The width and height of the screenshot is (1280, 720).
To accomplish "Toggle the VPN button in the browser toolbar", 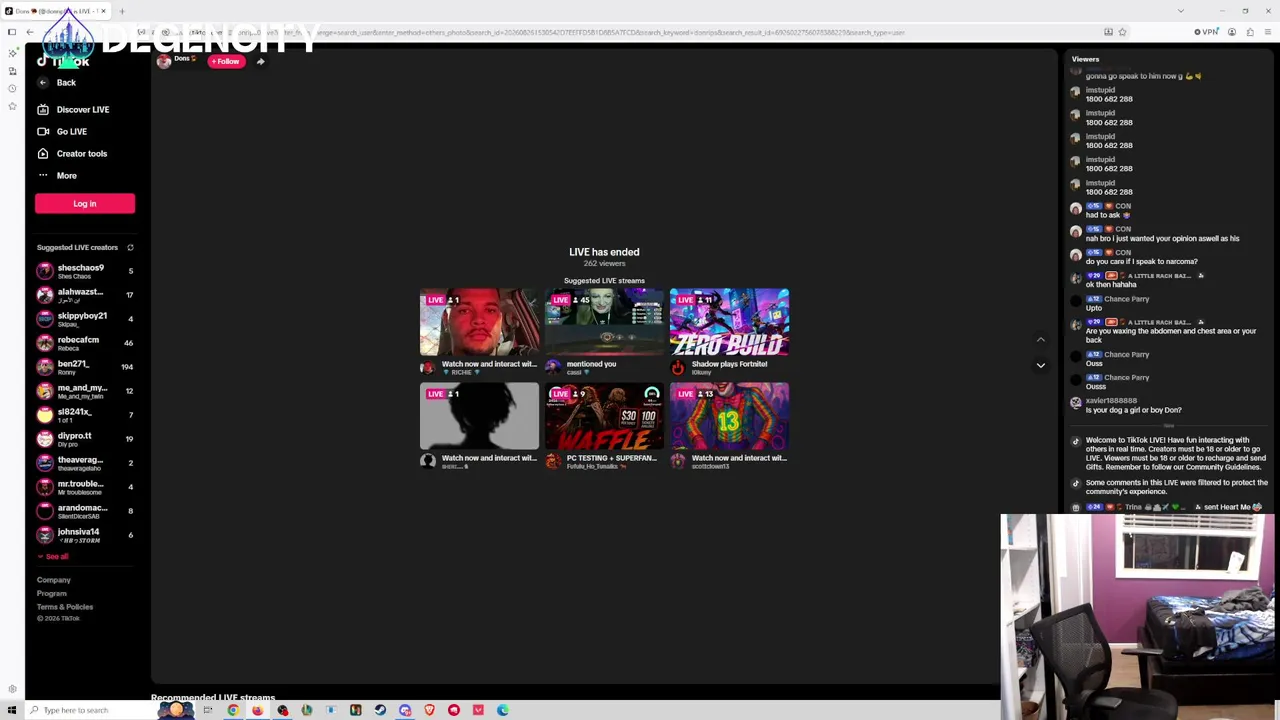I will [1207, 33].
